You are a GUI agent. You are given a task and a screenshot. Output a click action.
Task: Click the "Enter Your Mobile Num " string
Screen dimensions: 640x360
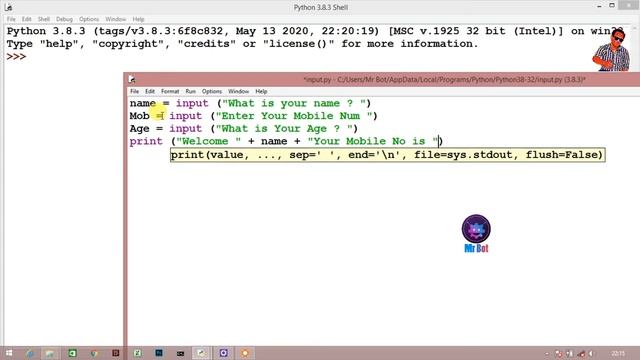pos(293,116)
